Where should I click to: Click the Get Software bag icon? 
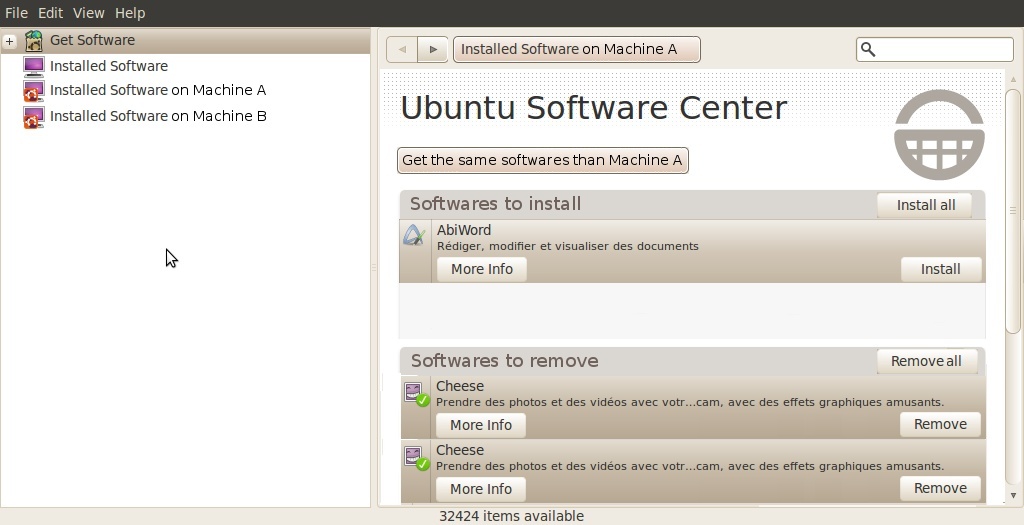tap(34, 41)
